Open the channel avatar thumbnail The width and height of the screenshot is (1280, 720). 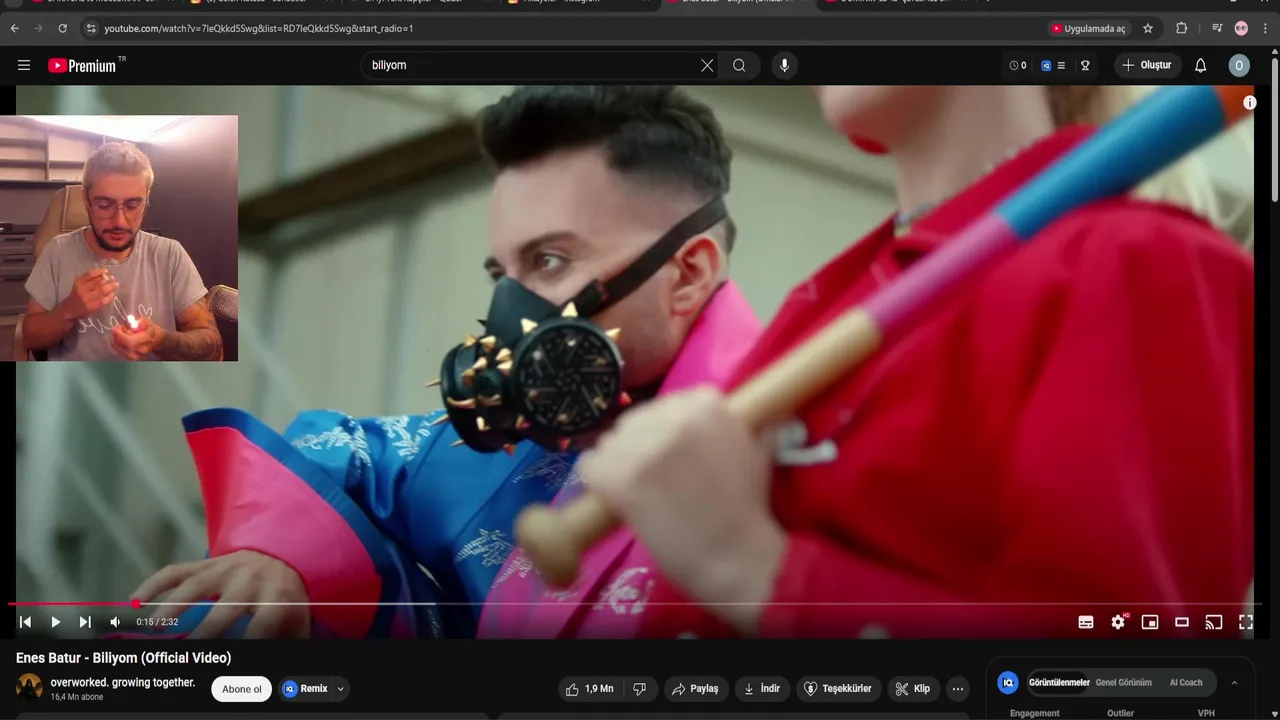[30, 688]
